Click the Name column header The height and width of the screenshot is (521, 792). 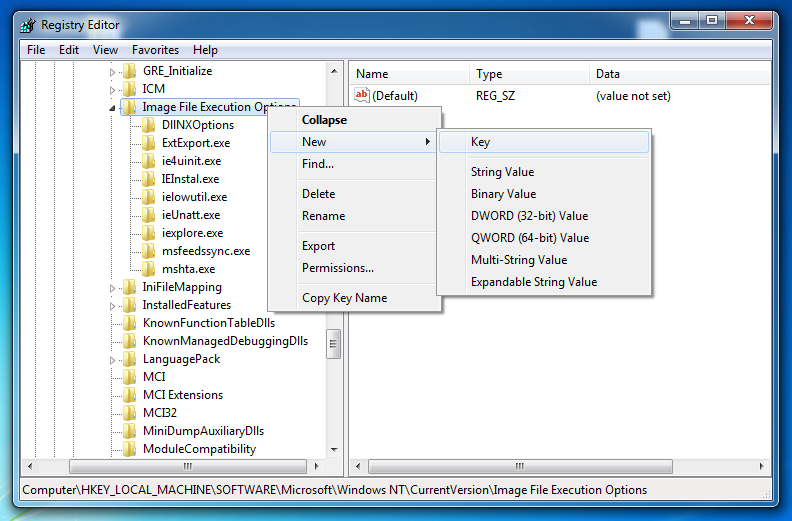click(x=410, y=74)
